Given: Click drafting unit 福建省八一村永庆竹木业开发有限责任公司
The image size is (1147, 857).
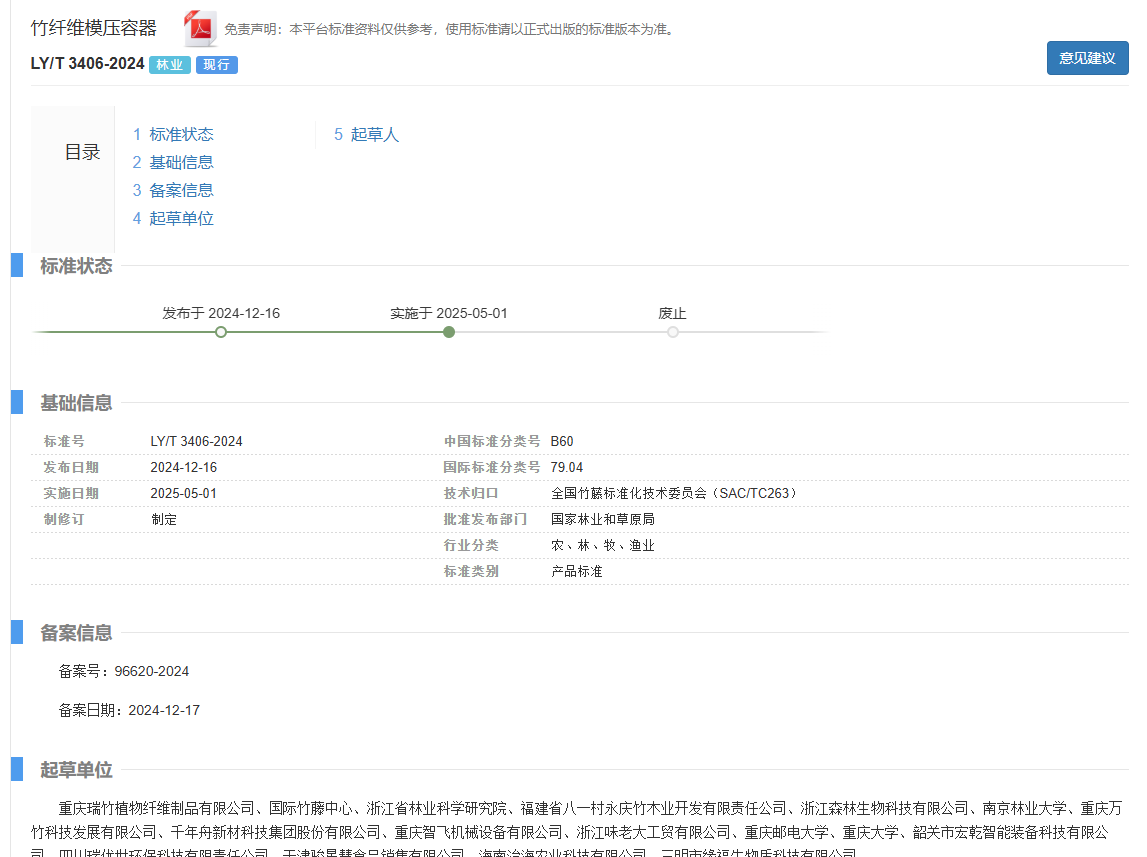Looking at the screenshot, I should [x=653, y=808].
